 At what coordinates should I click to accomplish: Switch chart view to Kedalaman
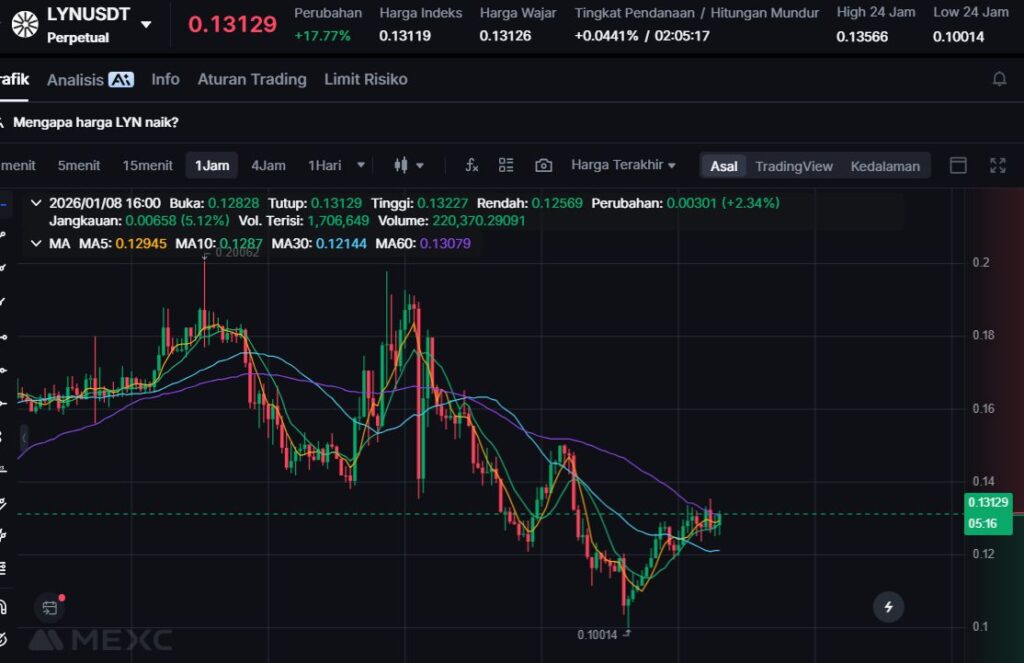click(884, 166)
